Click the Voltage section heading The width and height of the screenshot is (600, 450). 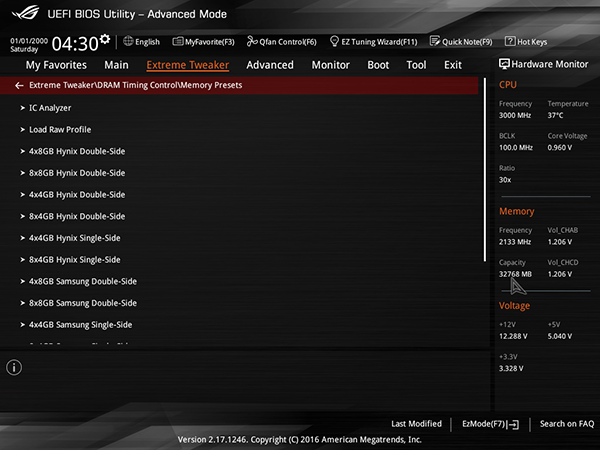tap(514, 305)
